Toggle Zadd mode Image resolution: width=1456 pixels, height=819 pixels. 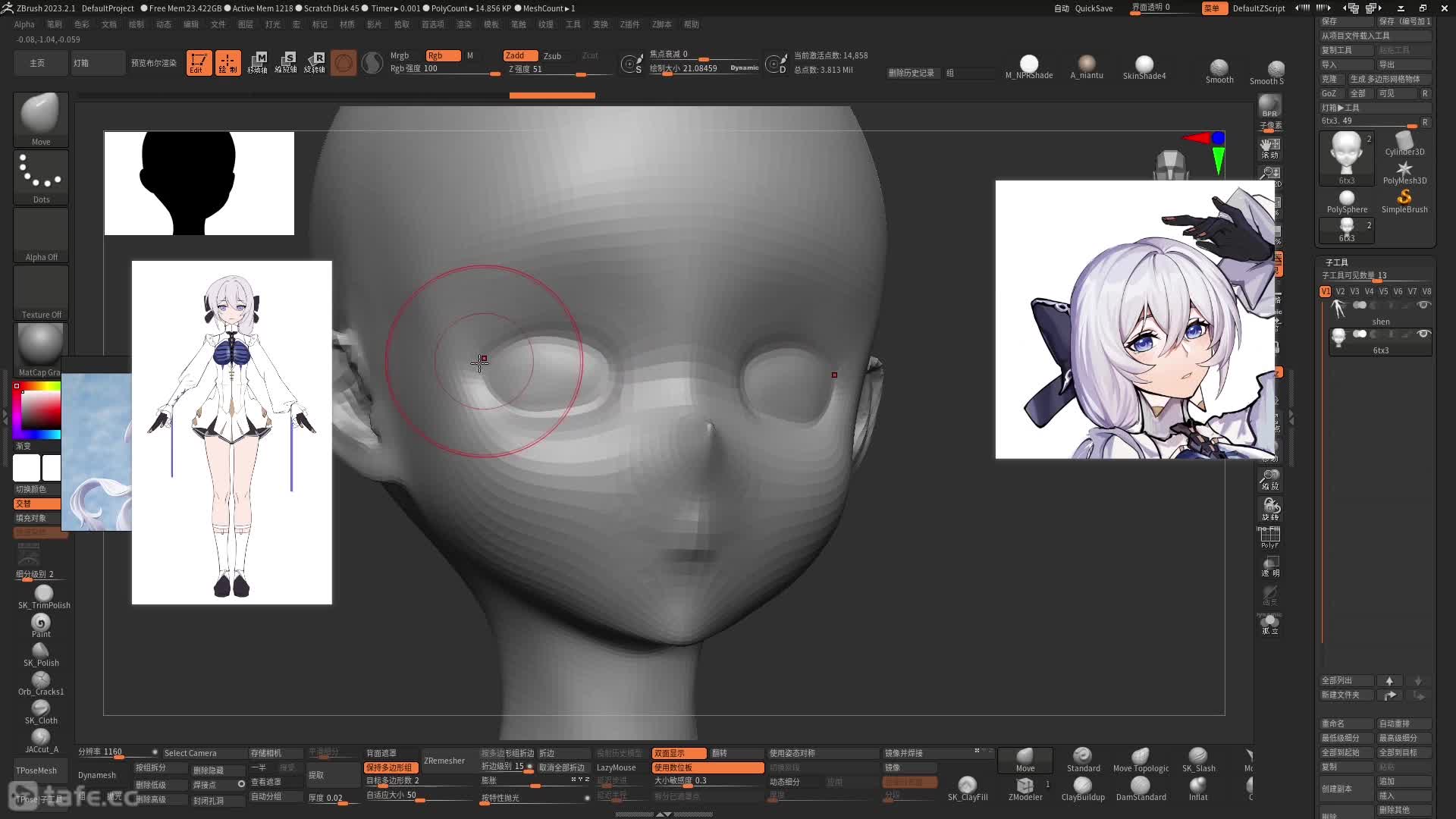[x=520, y=55]
